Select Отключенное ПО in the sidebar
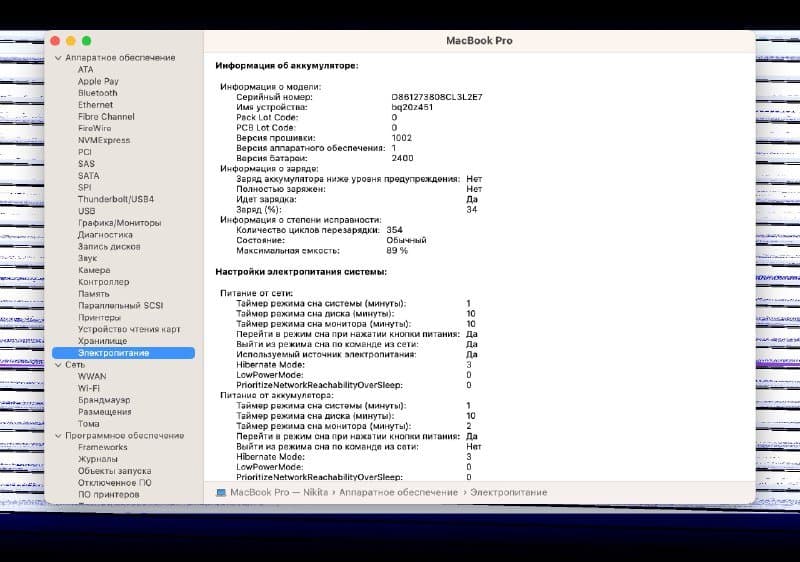 pos(115,482)
